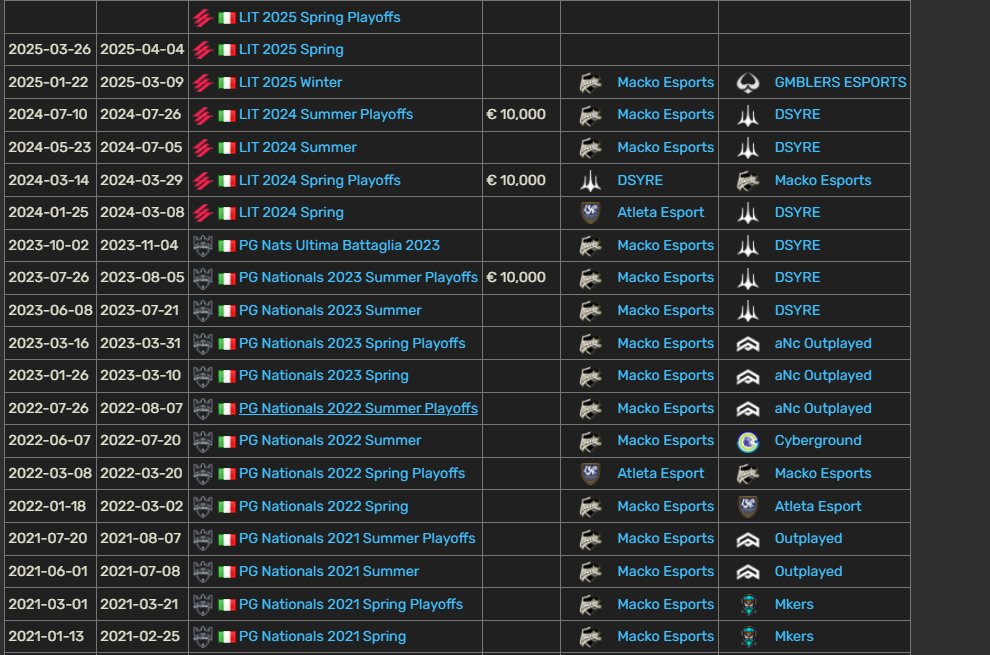Open PG Nationals 2022 Spring Playoffs link
This screenshot has height=655, width=990.
[352, 473]
